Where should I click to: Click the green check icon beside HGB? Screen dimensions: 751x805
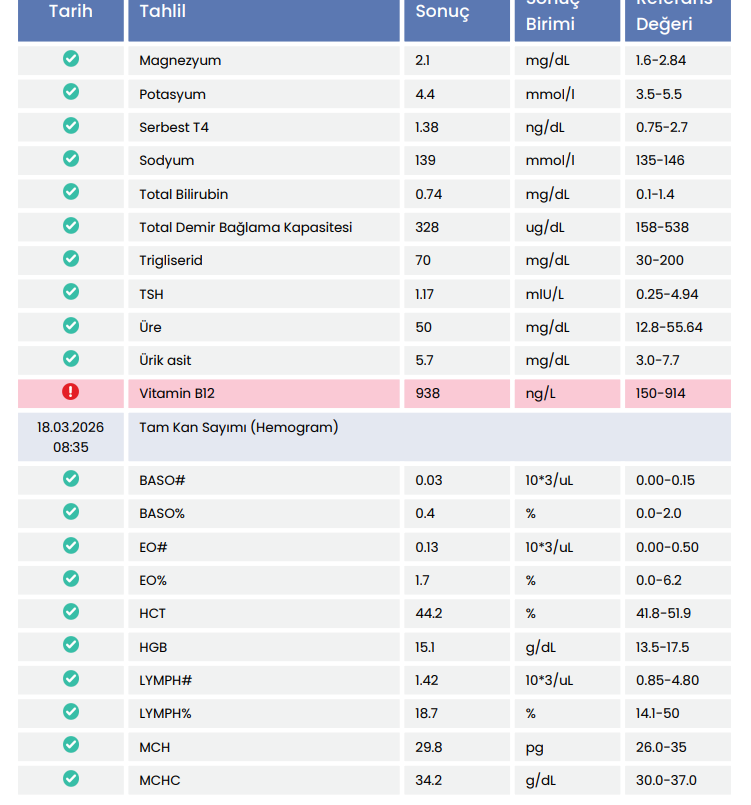pyautogui.click(x=71, y=645)
